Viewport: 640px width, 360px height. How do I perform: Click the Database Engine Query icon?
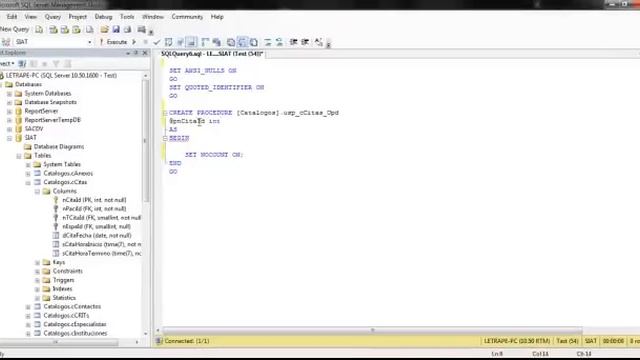click(39, 29)
